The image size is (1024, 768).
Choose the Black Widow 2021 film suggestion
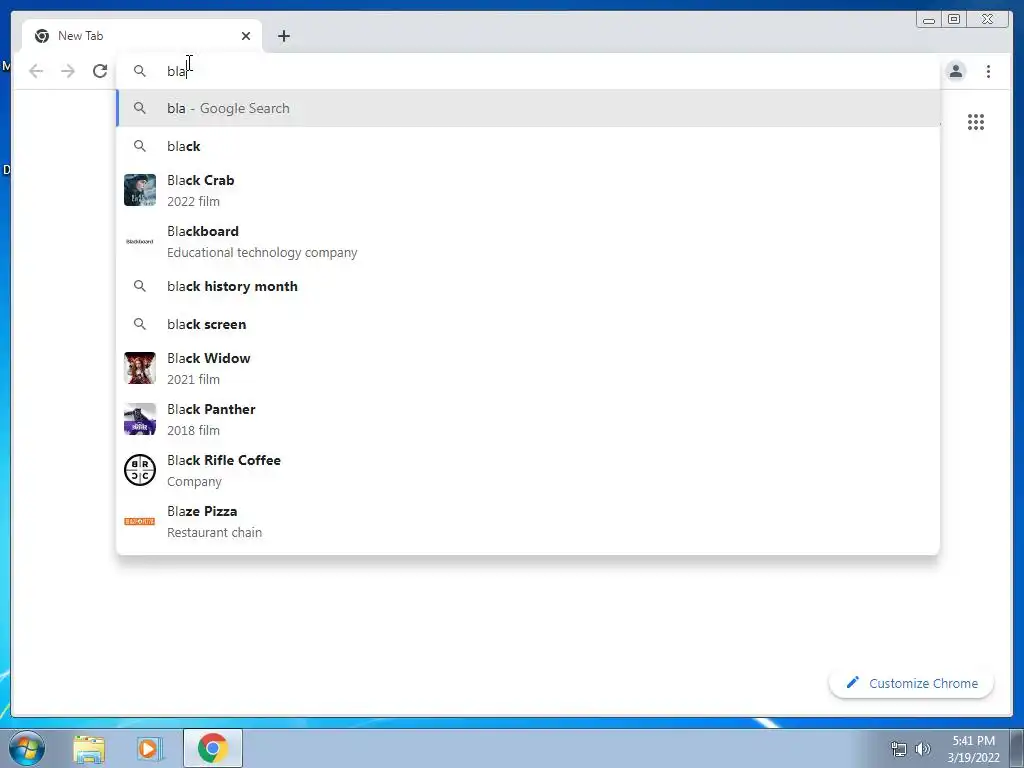[x=528, y=368]
